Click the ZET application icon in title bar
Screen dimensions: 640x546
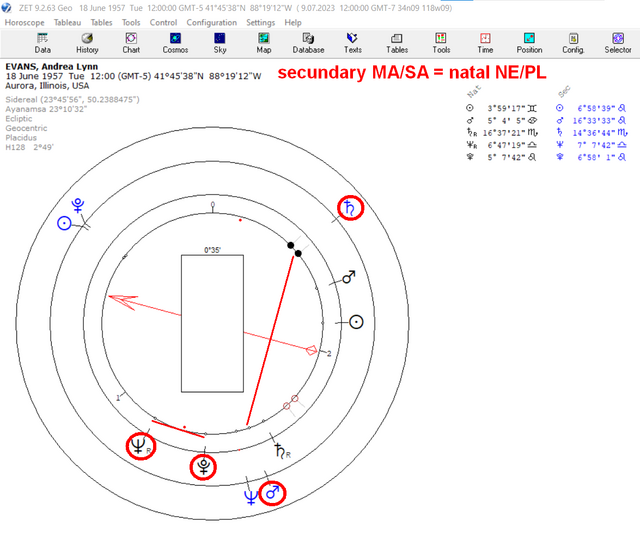point(7,8)
